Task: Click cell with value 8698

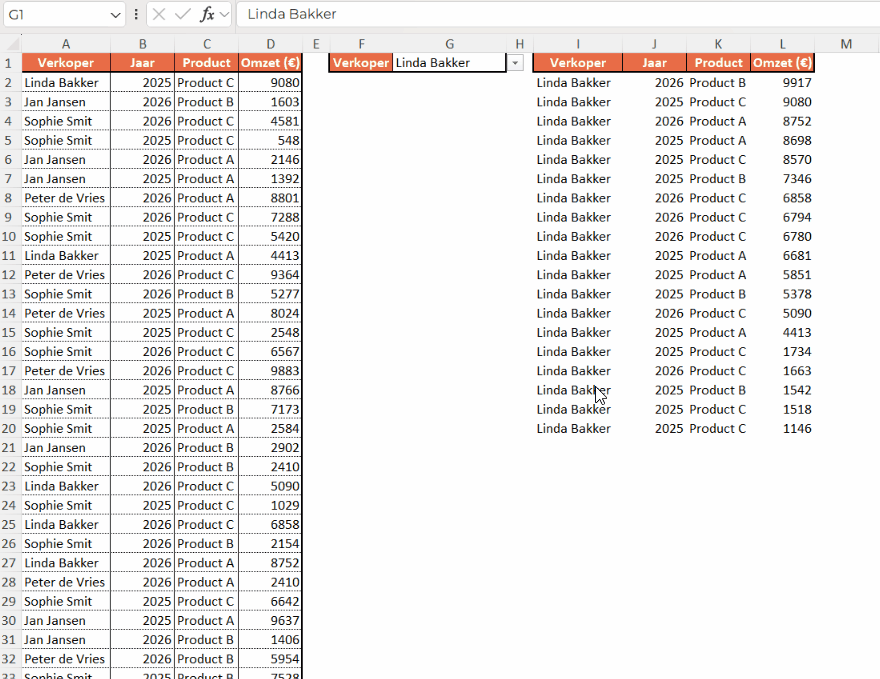Action: click(782, 140)
